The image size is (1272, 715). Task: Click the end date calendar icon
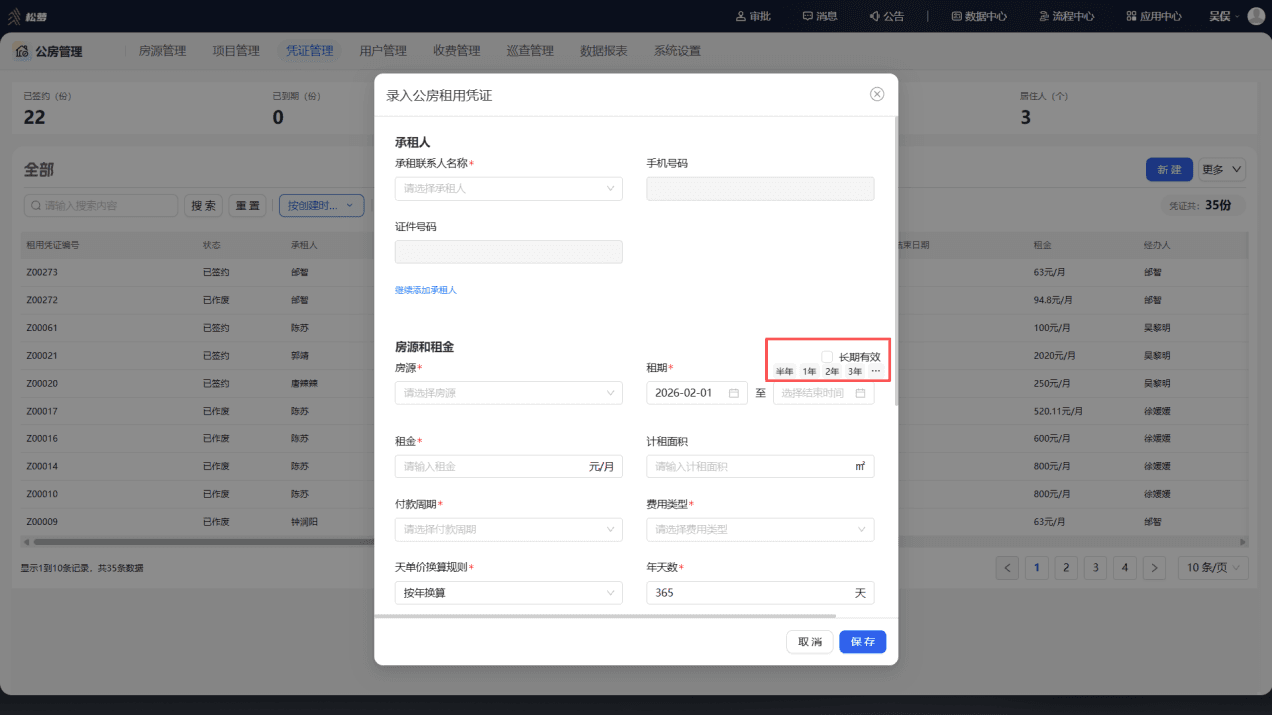coord(860,393)
